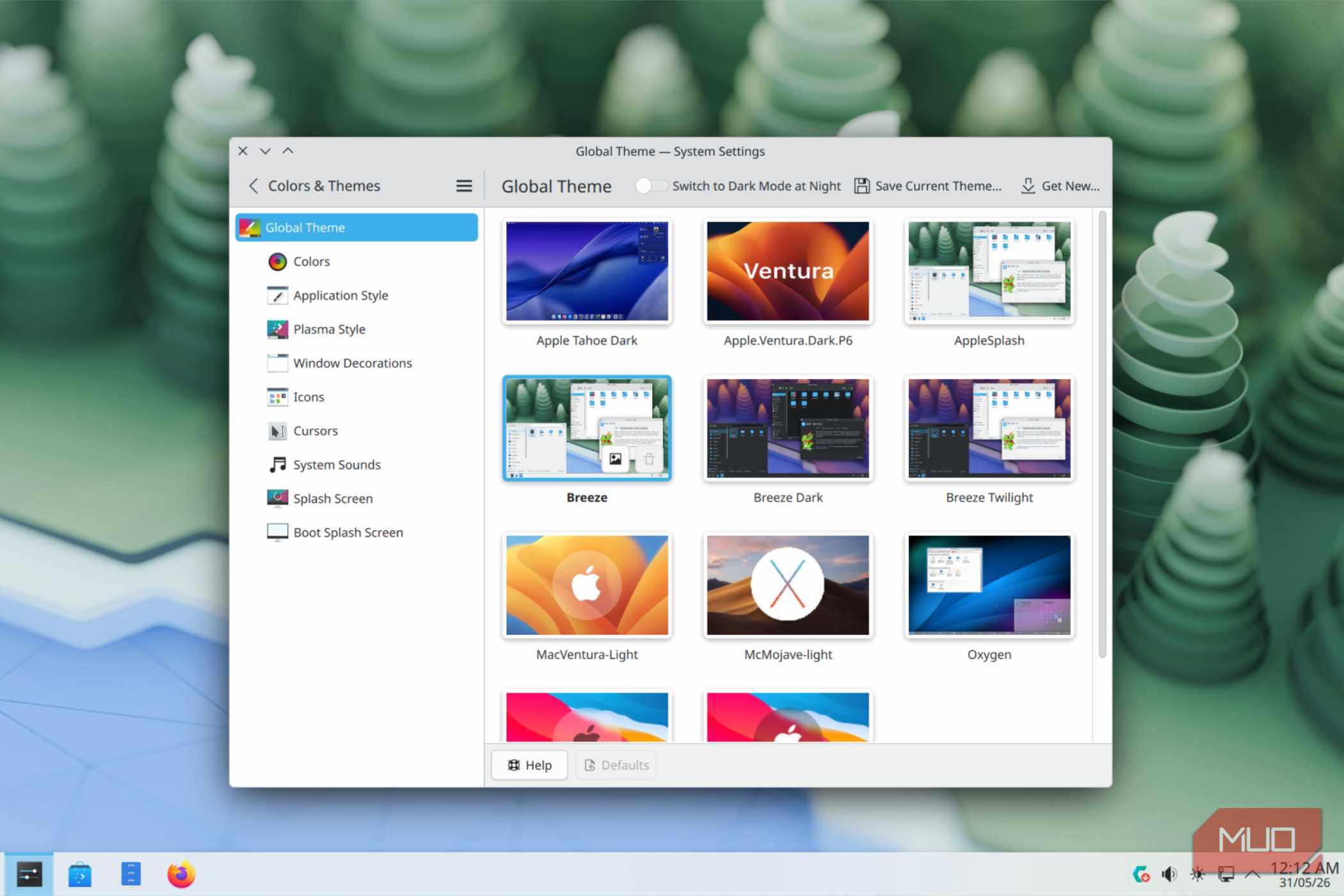Click the System Sounds music note icon
This screenshot has height=896, width=1344.
[x=277, y=465]
